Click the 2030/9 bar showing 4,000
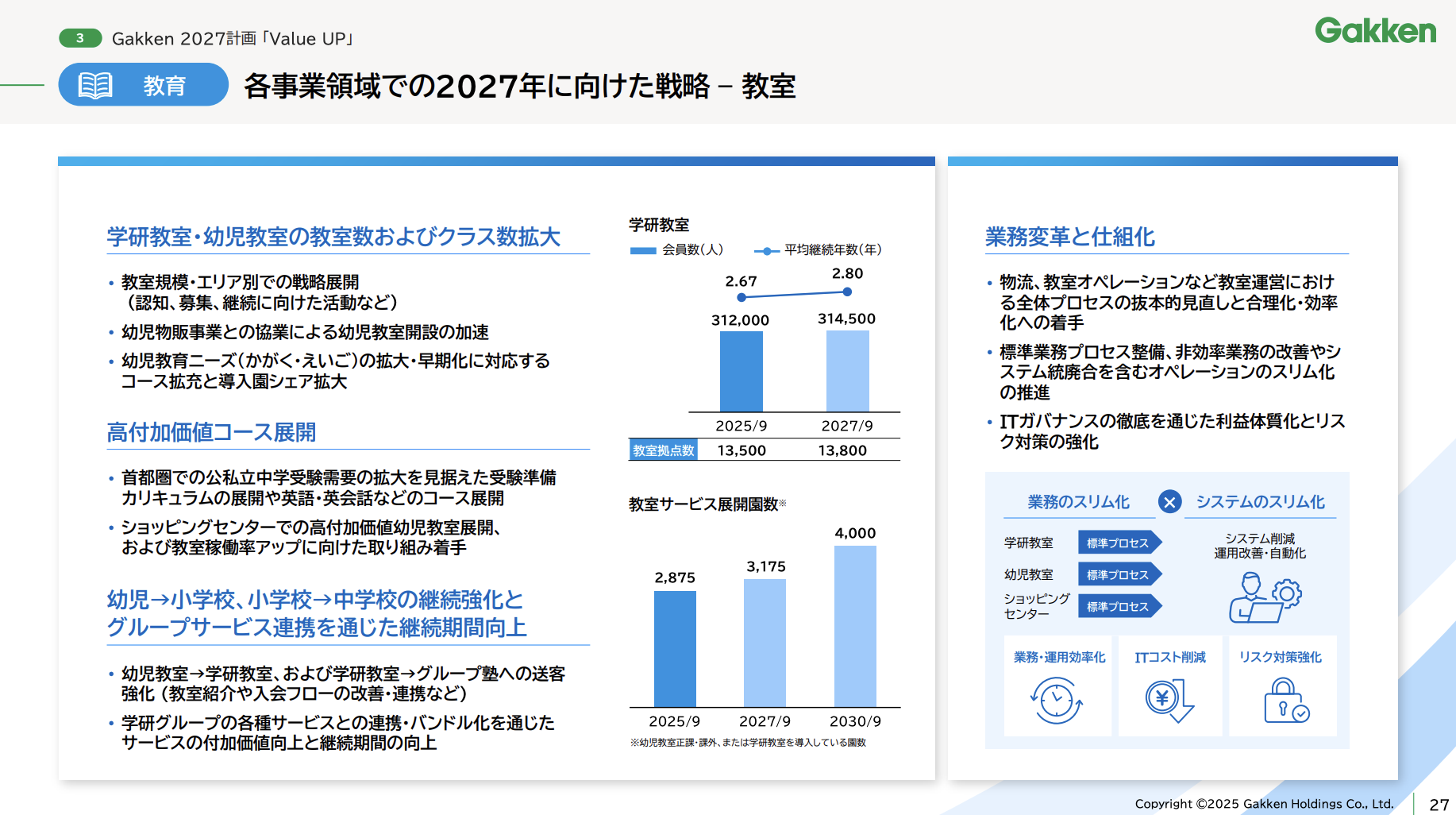1456x815 pixels. 855,626
